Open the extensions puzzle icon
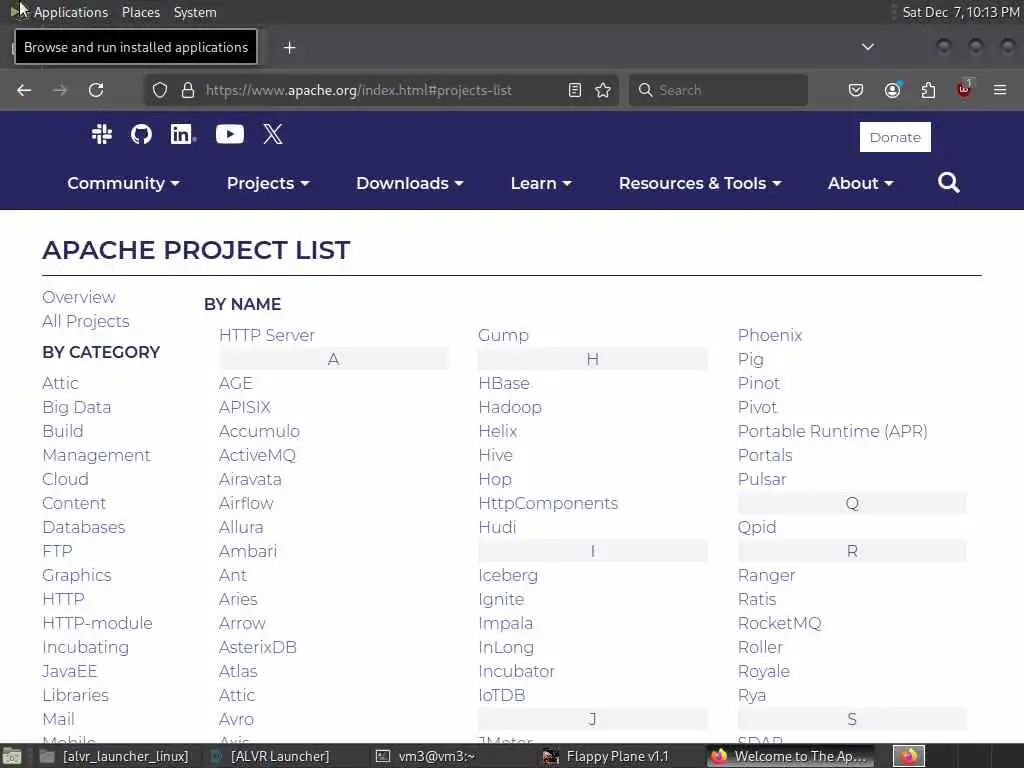This screenshot has width=1024, height=768. click(929, 90)
